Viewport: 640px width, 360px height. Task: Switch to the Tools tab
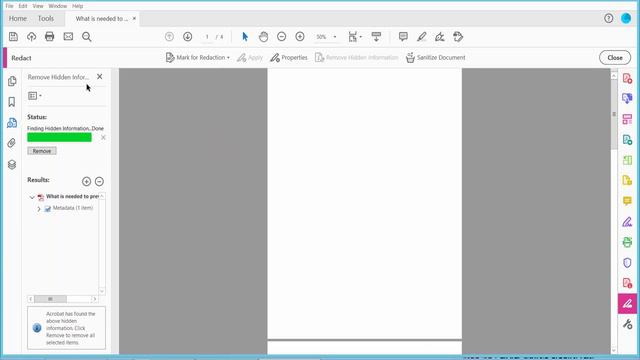point(46,18)
